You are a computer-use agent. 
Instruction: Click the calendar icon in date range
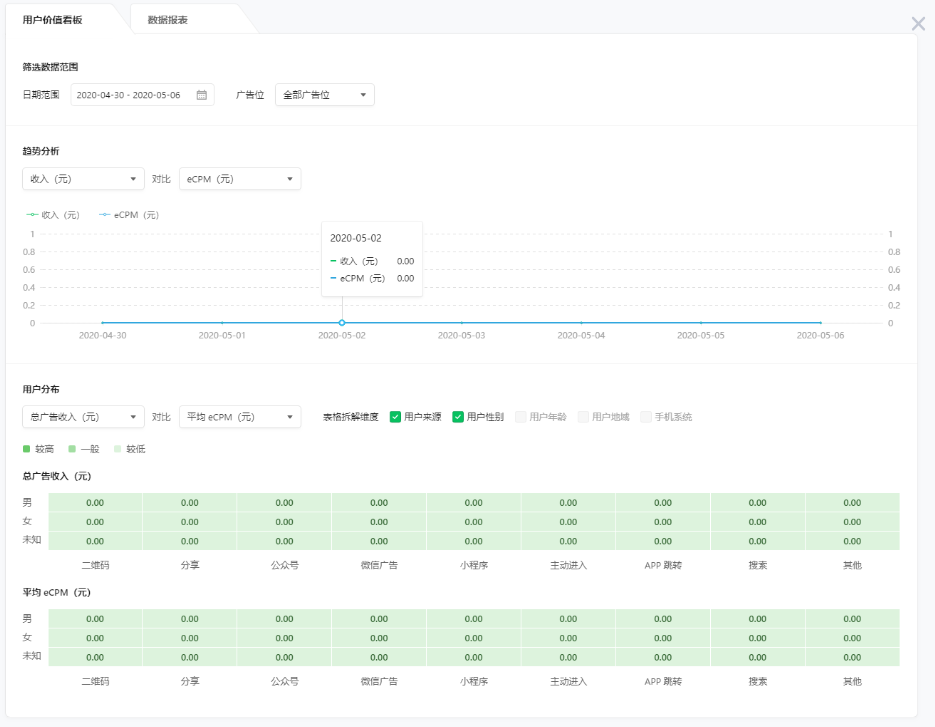[201, 95]
